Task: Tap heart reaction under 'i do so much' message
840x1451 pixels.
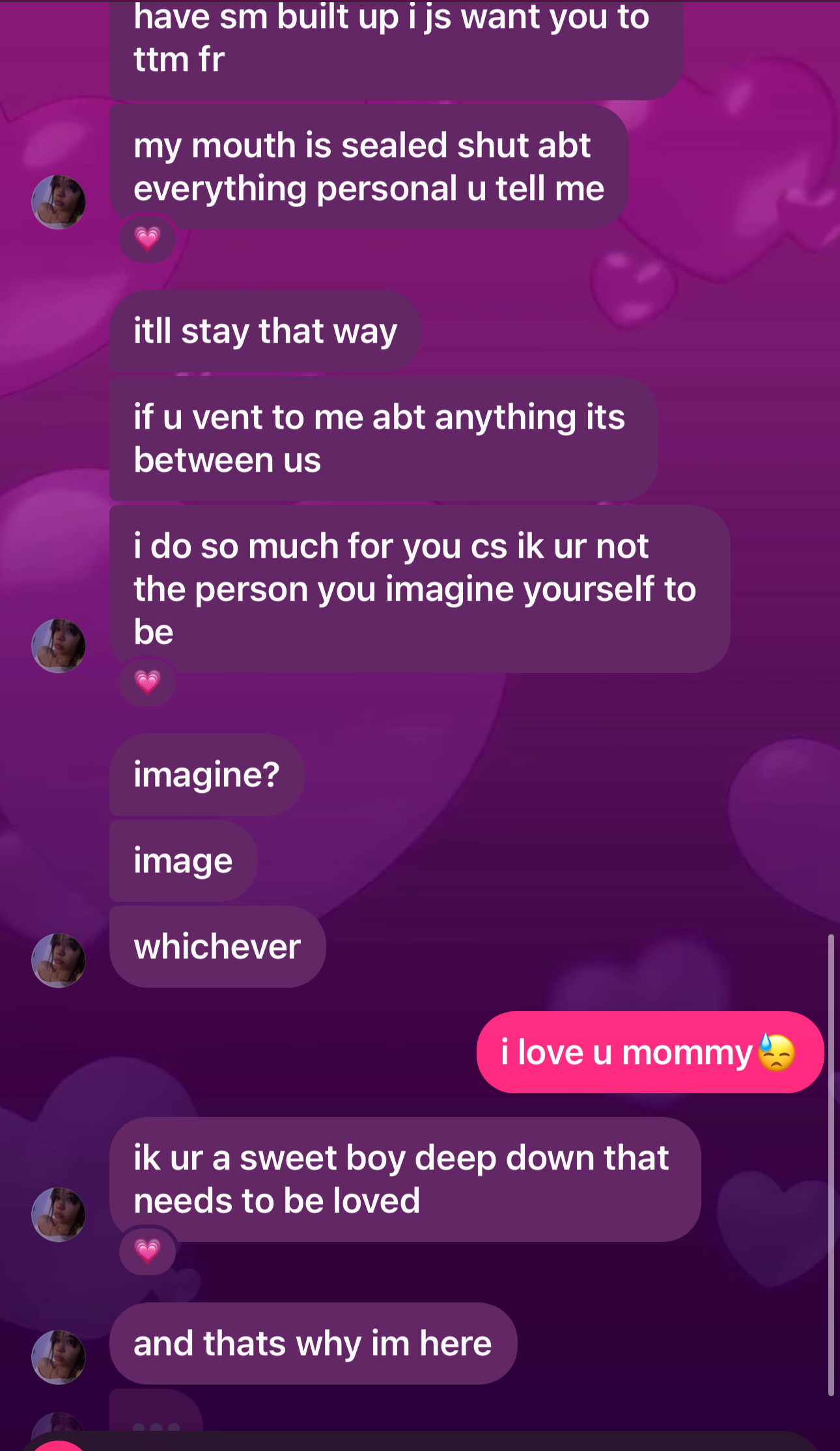Action: point(147,682)
